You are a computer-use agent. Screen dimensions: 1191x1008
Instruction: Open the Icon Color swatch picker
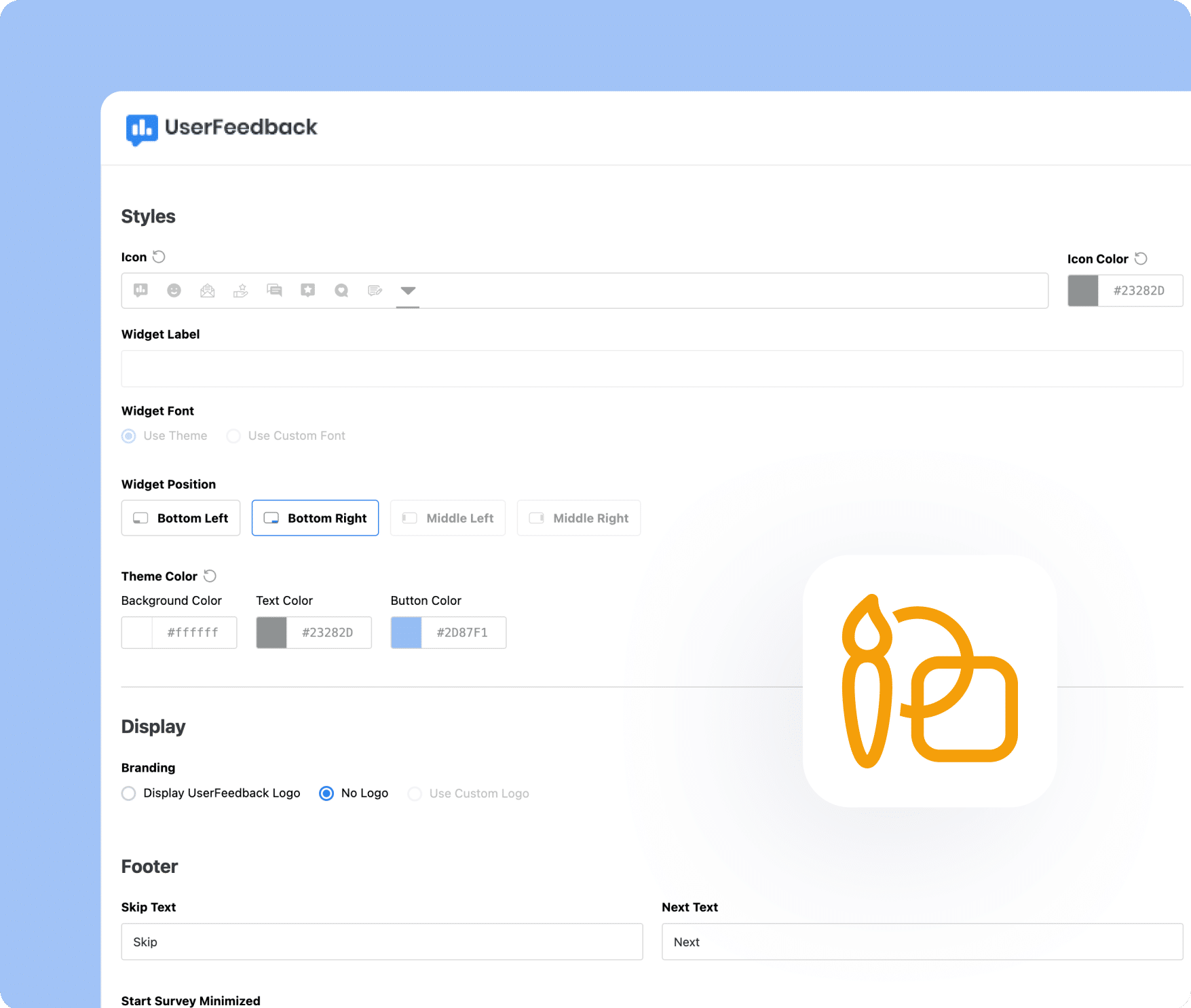click(x=1083, y=291)
